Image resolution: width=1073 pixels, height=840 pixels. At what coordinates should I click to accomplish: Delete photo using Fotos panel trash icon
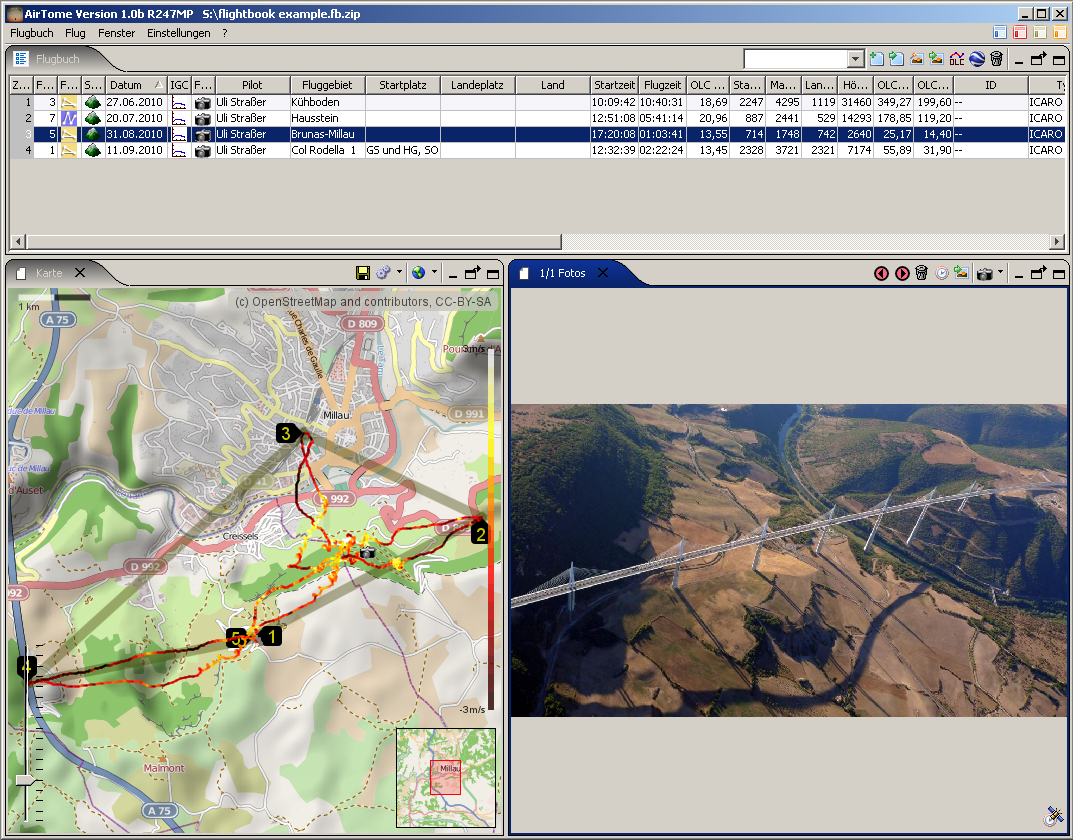pos(922,273)
